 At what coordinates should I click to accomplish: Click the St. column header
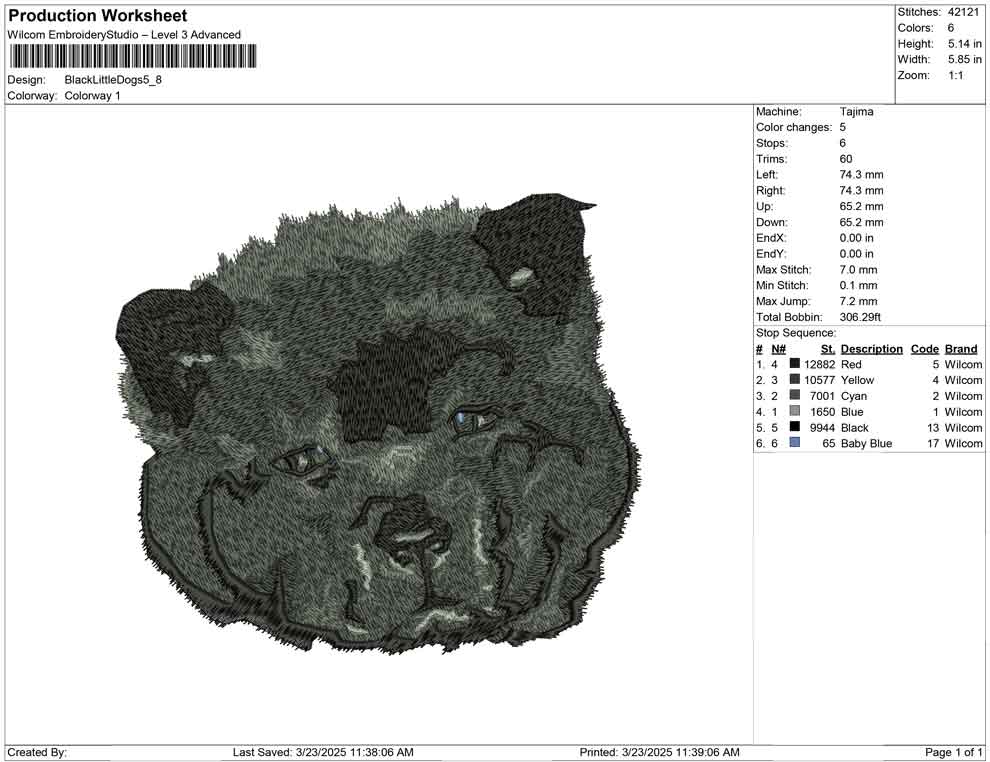(828, 348)
